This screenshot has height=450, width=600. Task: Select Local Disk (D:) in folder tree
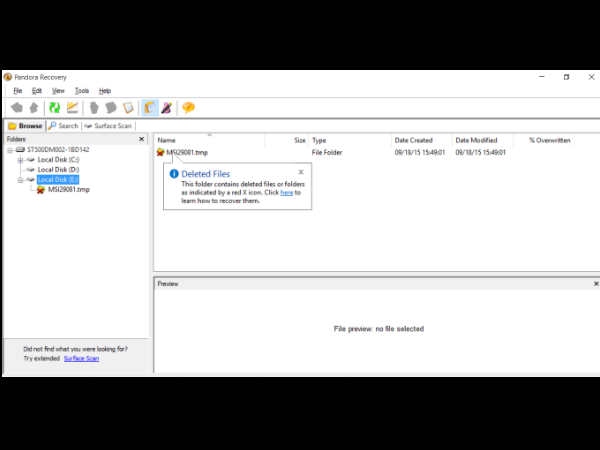(x=58, y=170)
